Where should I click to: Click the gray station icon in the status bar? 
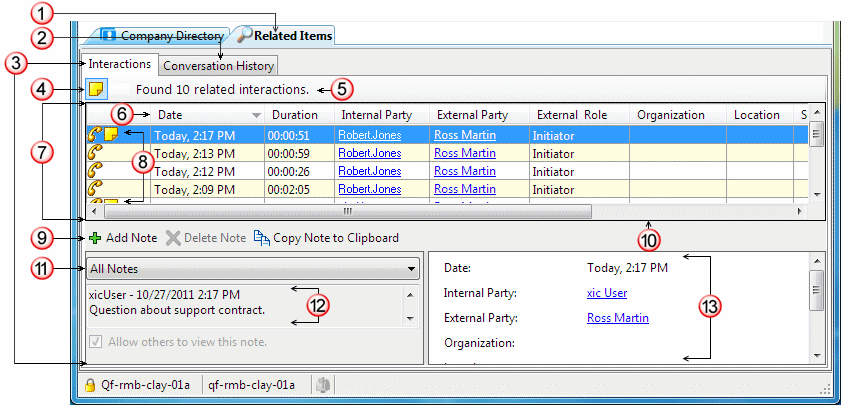(x=320, y=384)
